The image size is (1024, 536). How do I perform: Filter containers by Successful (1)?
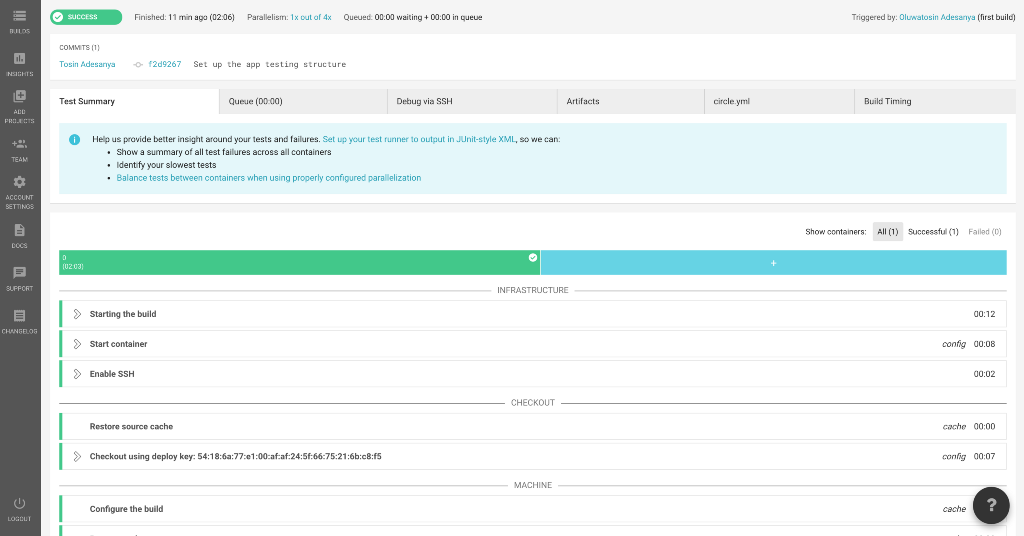(933, 232)
